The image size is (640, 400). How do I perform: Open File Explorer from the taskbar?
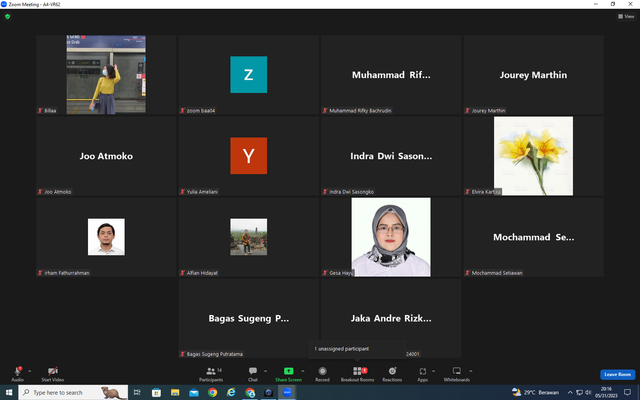tap(175, 392)
